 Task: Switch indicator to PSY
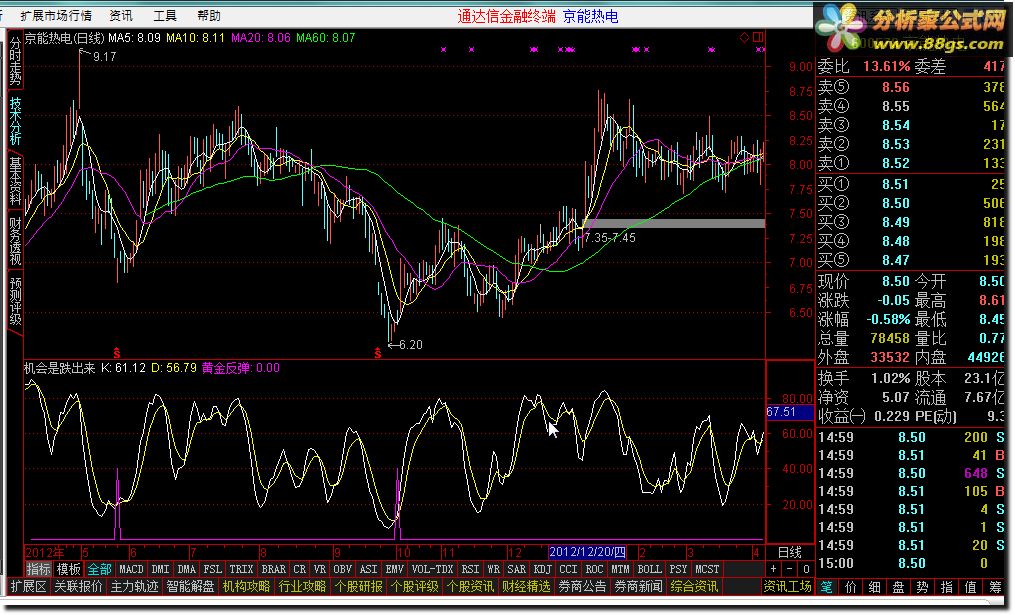point(678,569)
